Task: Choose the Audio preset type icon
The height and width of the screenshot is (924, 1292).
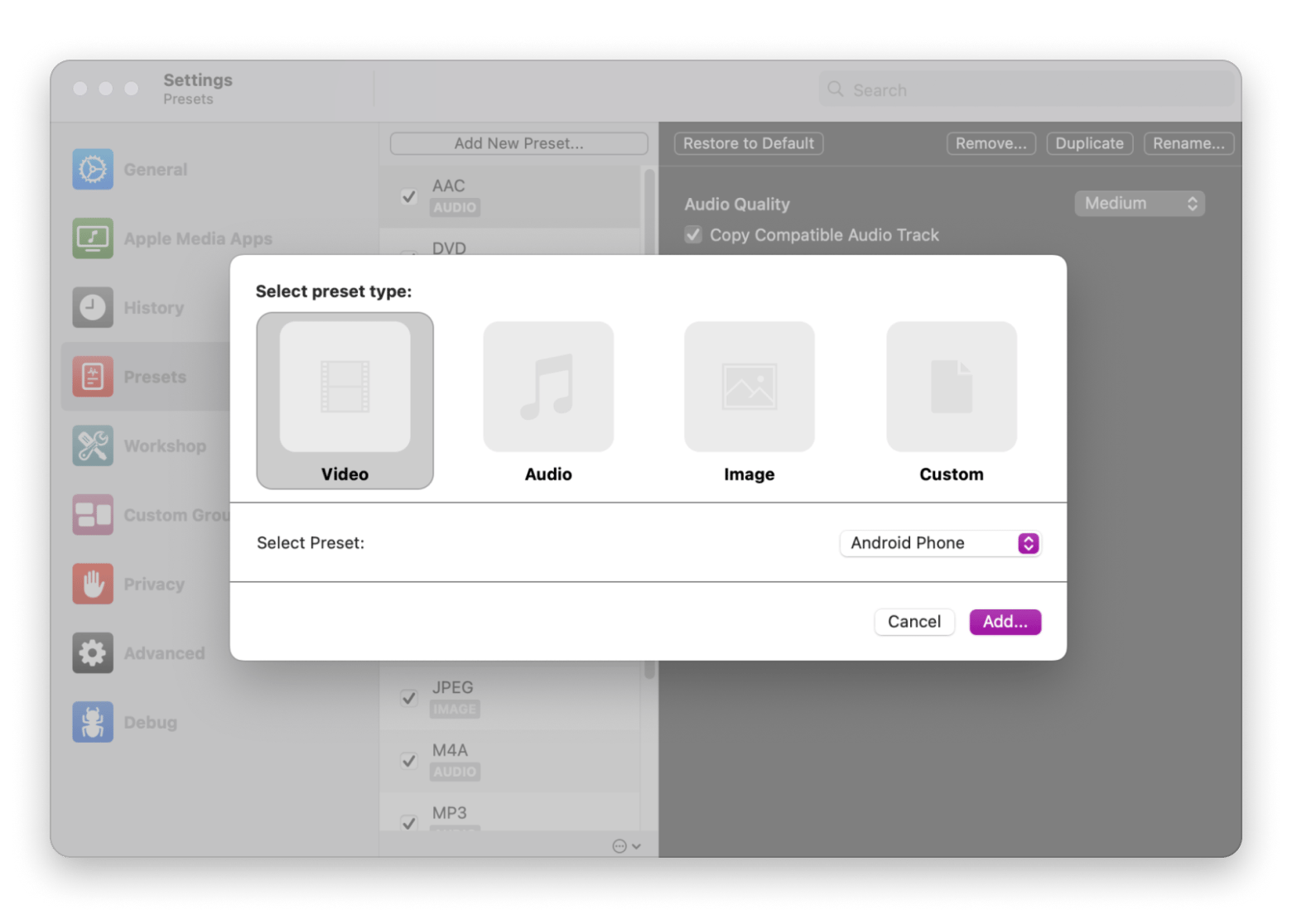Action: tap(548, 387)
